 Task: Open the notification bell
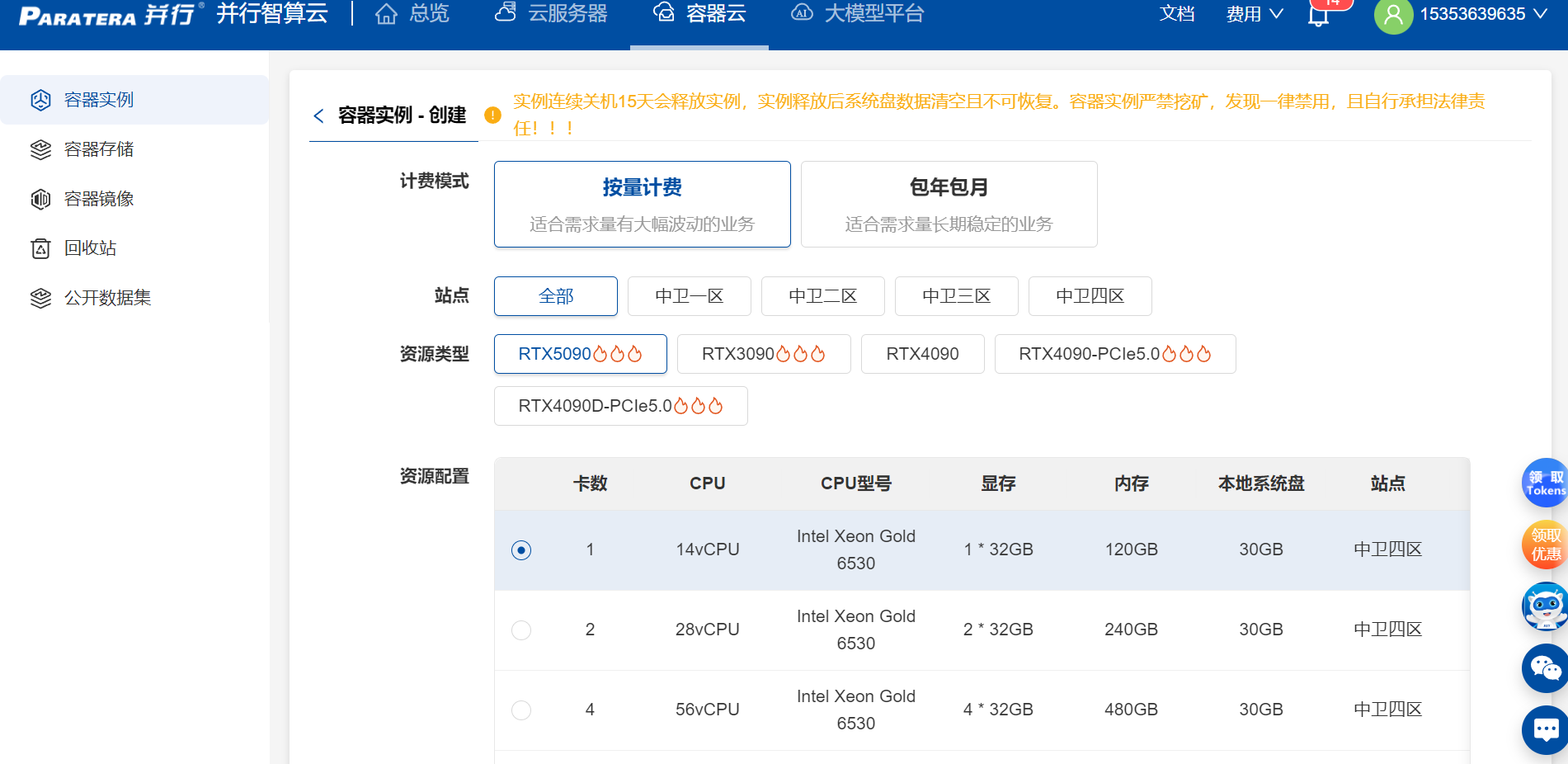(1318, 15)
